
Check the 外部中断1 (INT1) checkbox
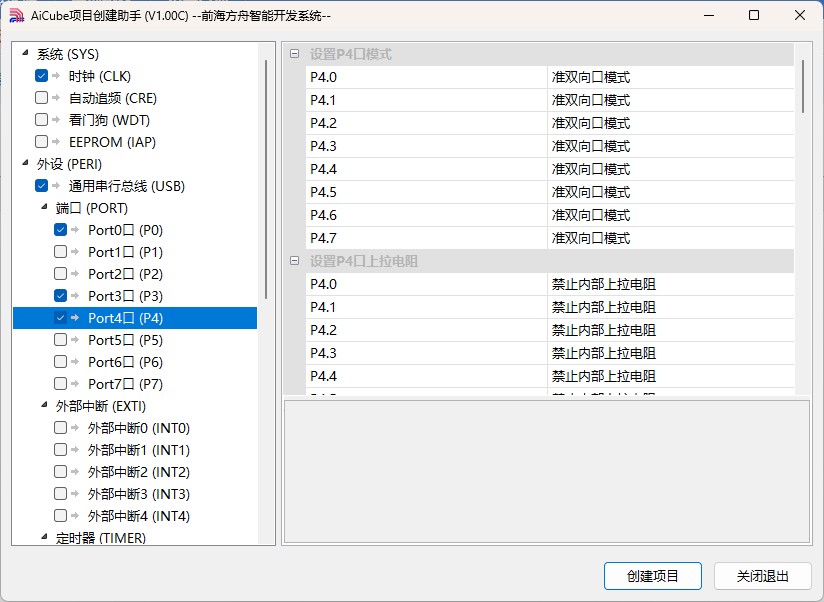[60, 450]
